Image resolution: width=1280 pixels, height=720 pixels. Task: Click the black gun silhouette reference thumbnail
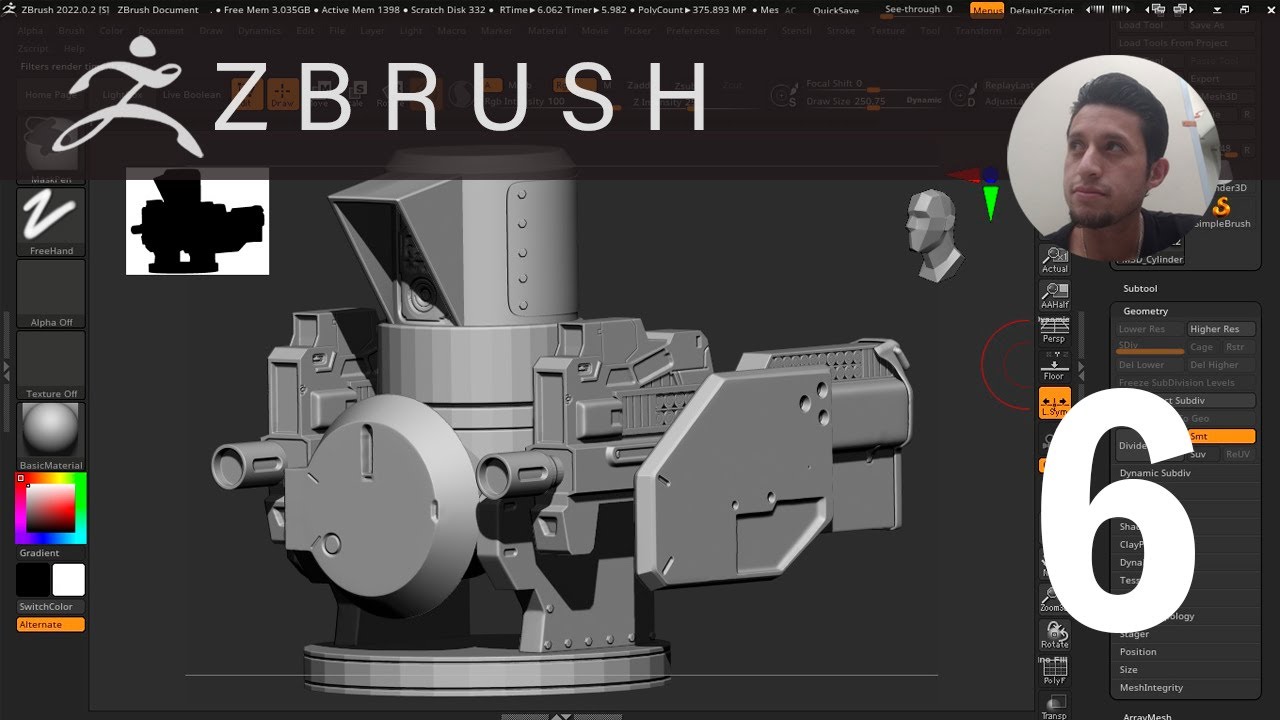coord(197,223)
